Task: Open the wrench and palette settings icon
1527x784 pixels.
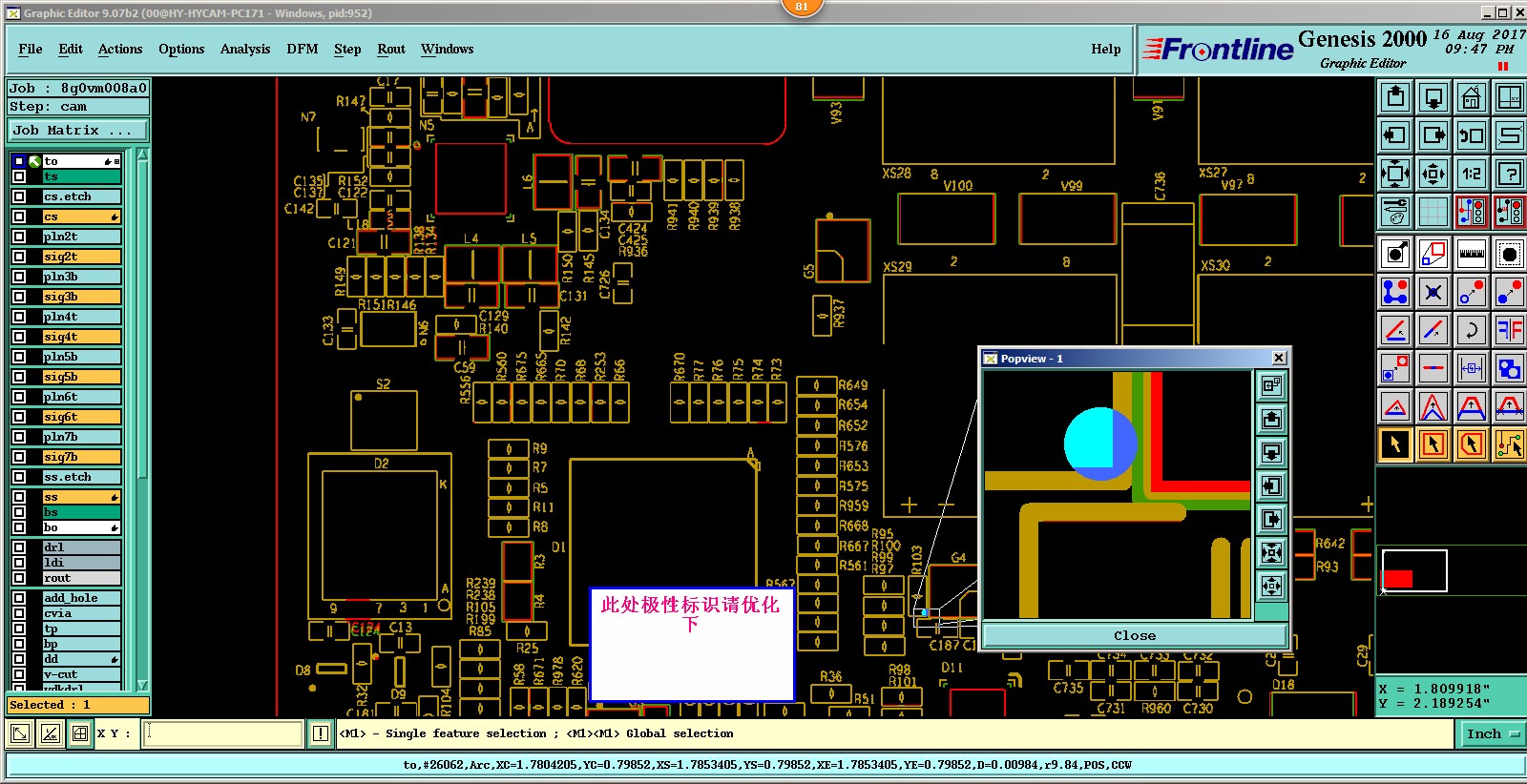Action: tap(1395, 212)
